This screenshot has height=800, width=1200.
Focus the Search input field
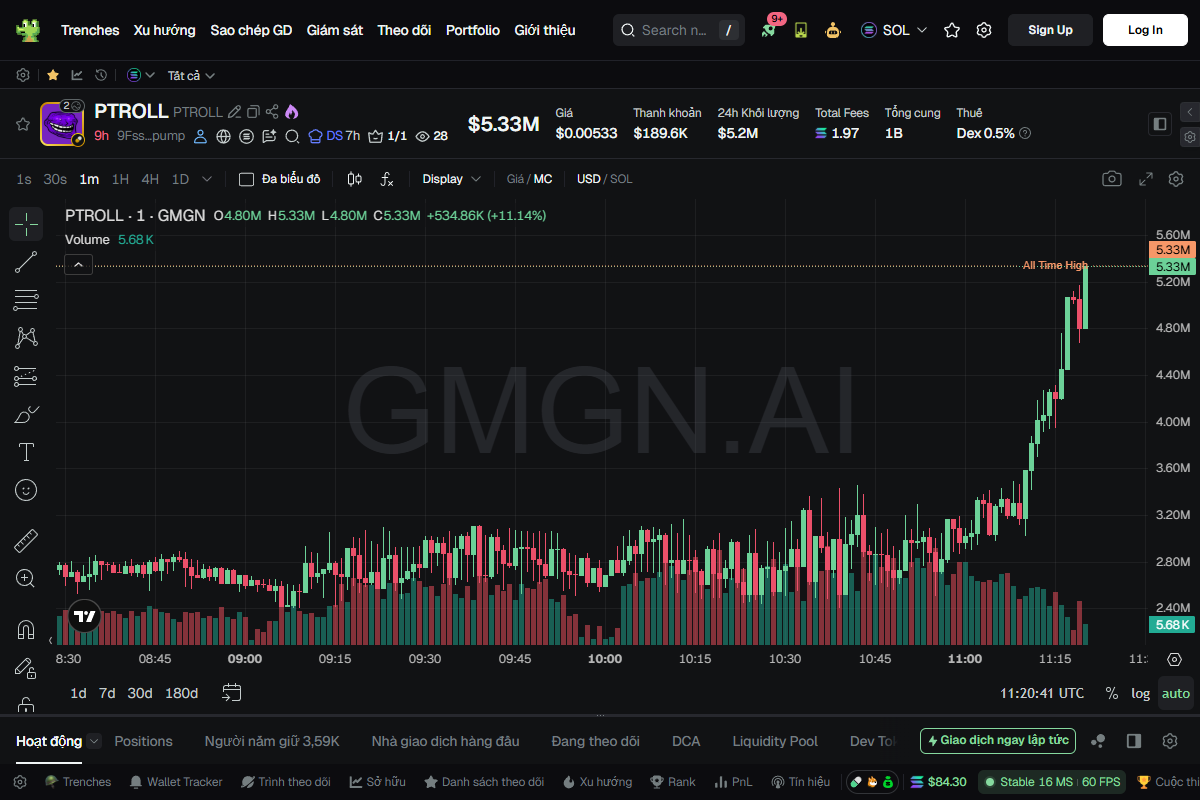[x=679, y=30]
